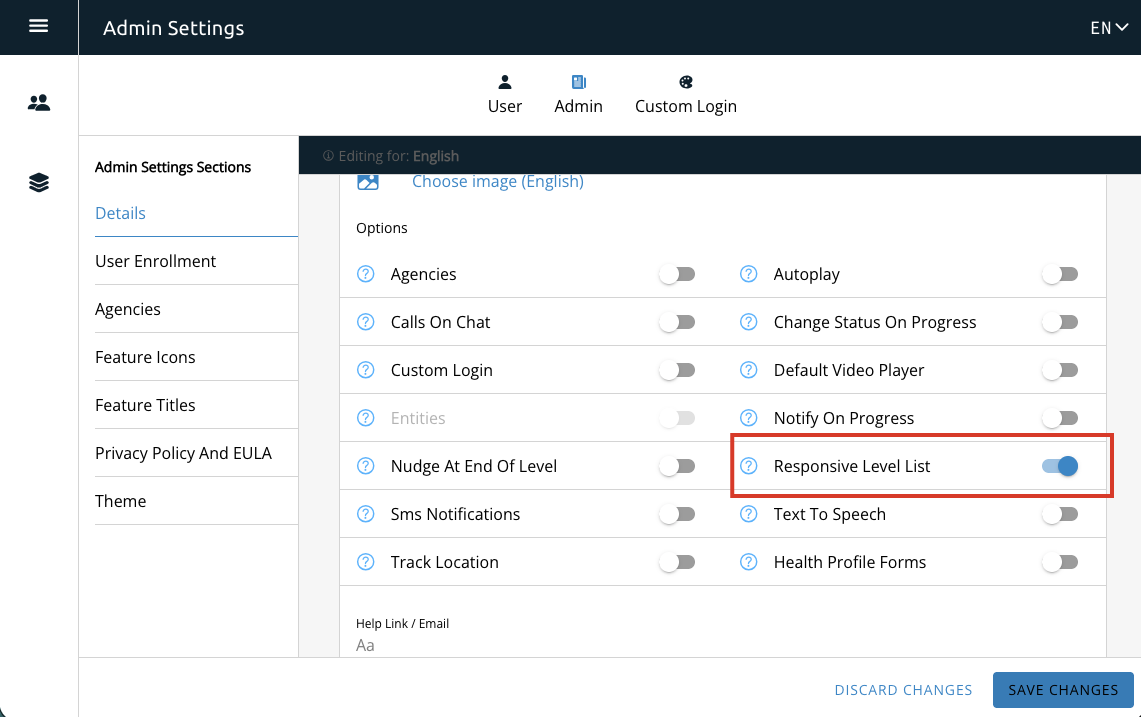
Task: Click the Custom Login palette icon
Action: click(686, 84)
